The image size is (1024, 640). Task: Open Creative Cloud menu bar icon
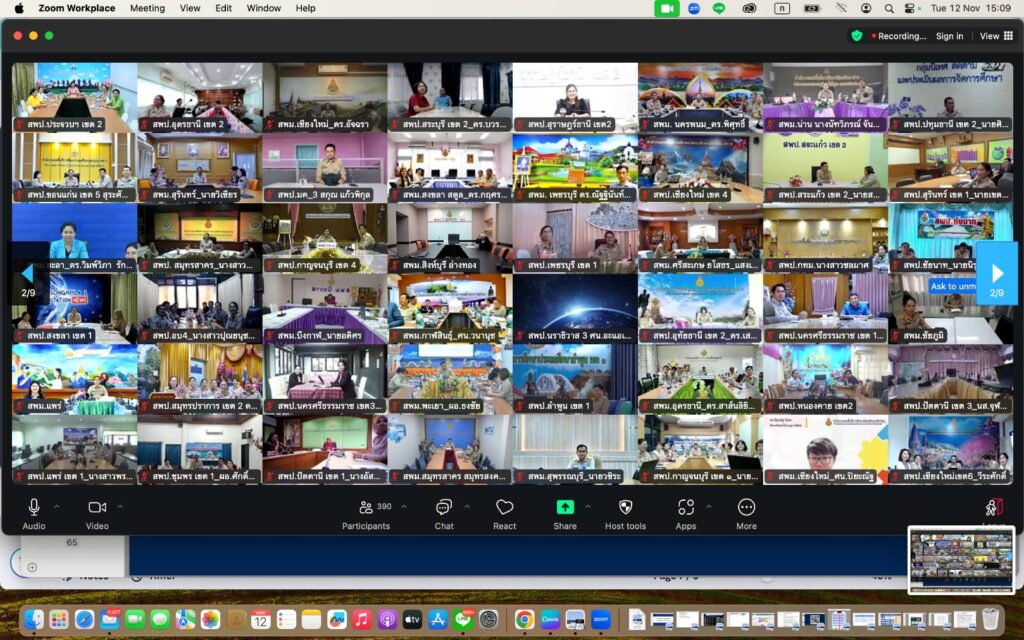point(750,8)
